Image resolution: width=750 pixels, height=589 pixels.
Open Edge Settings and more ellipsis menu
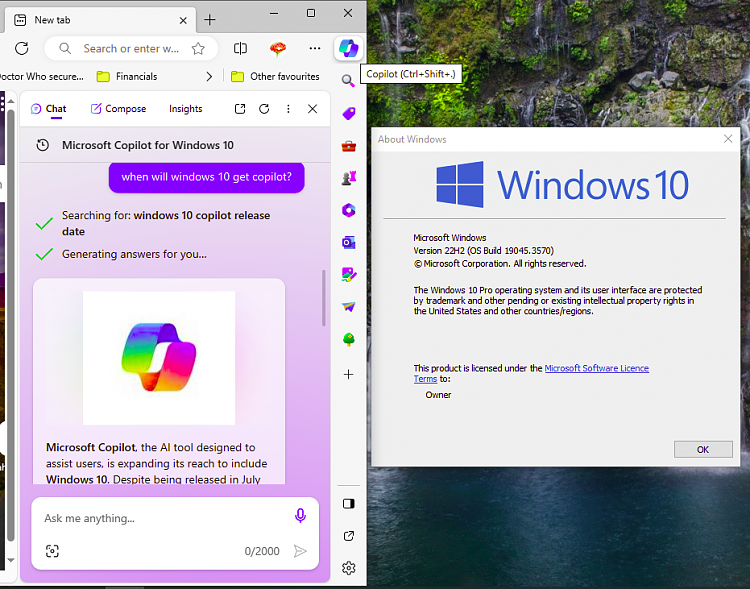[315, 48]
